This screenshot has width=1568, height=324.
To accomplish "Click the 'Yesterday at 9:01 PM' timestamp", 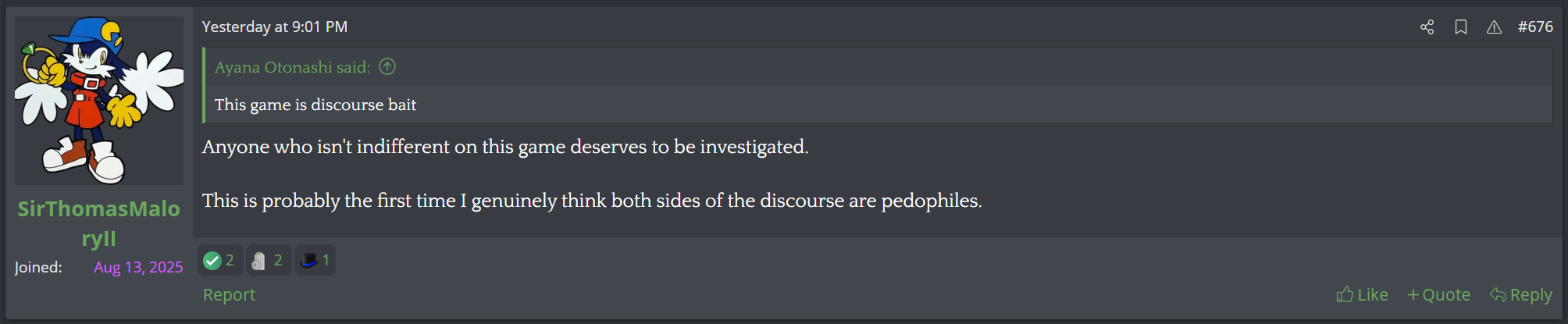I will [274, 27].
